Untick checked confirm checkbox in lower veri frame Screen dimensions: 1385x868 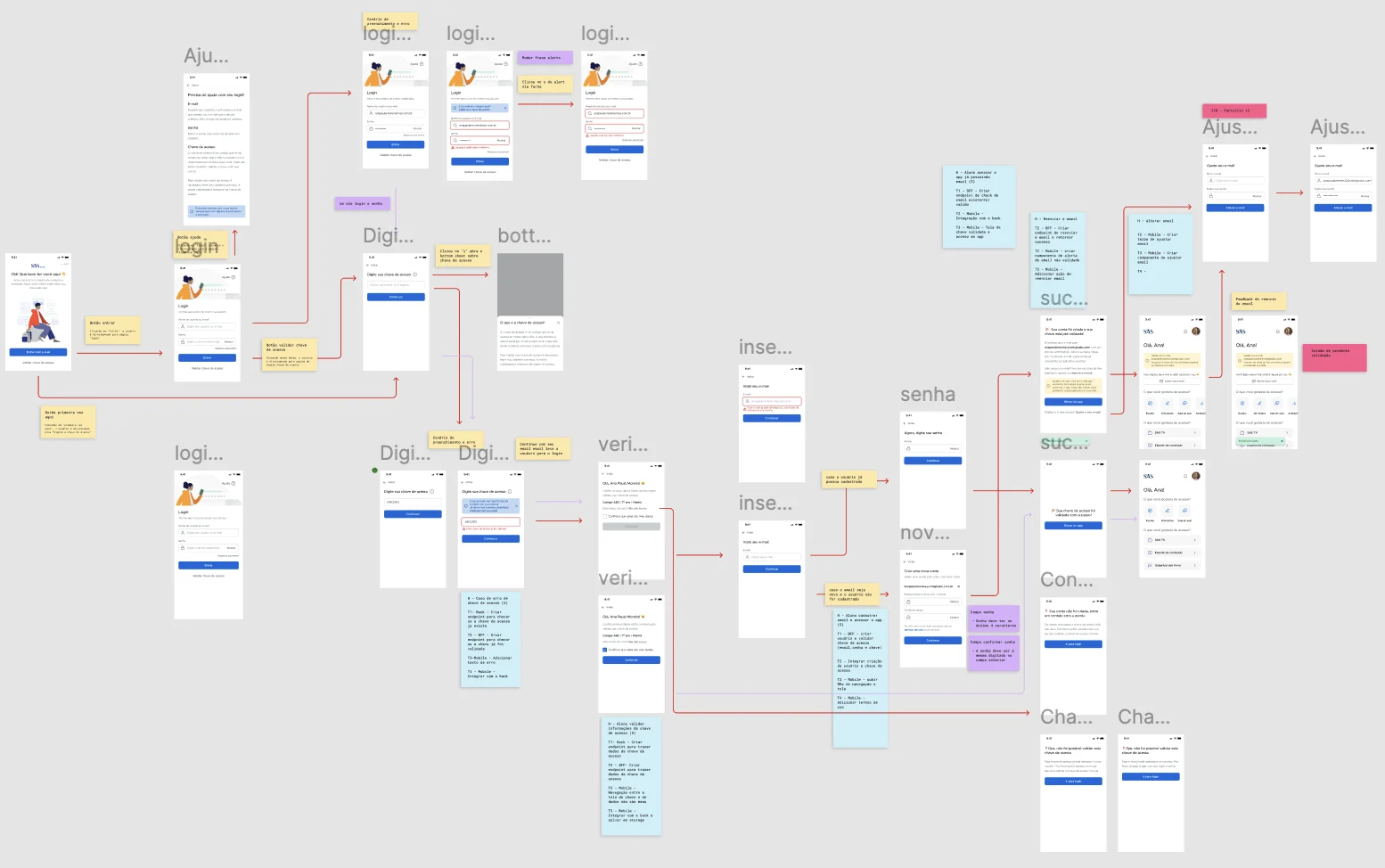point(604,650)
